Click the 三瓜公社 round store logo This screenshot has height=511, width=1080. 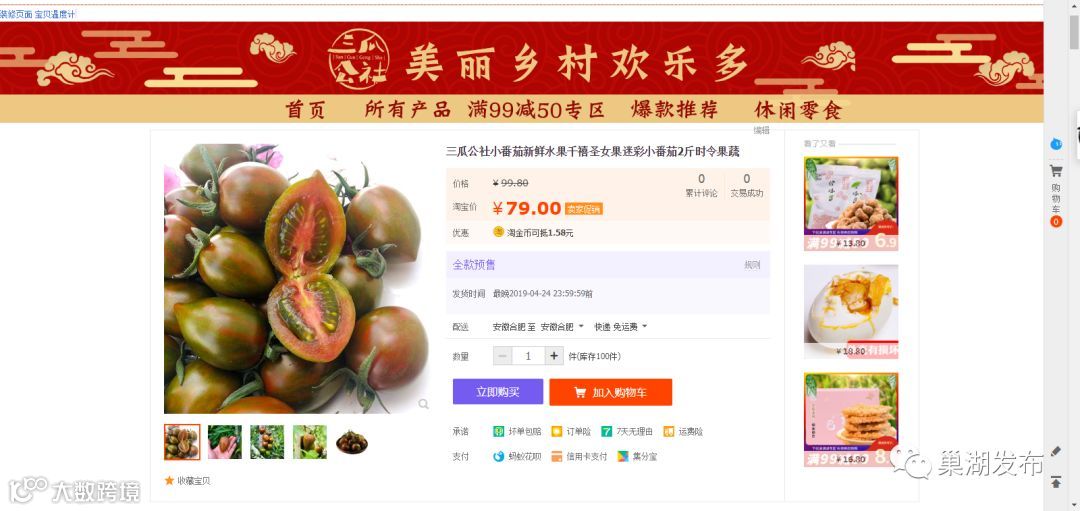coord(358,59)
